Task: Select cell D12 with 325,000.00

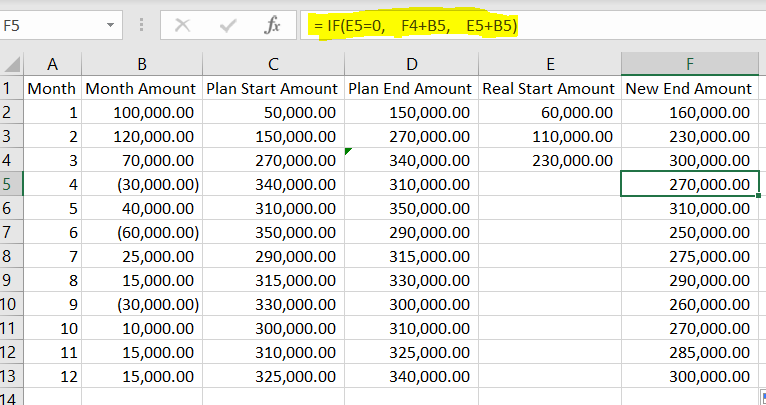Action: (x=411, y=352)
